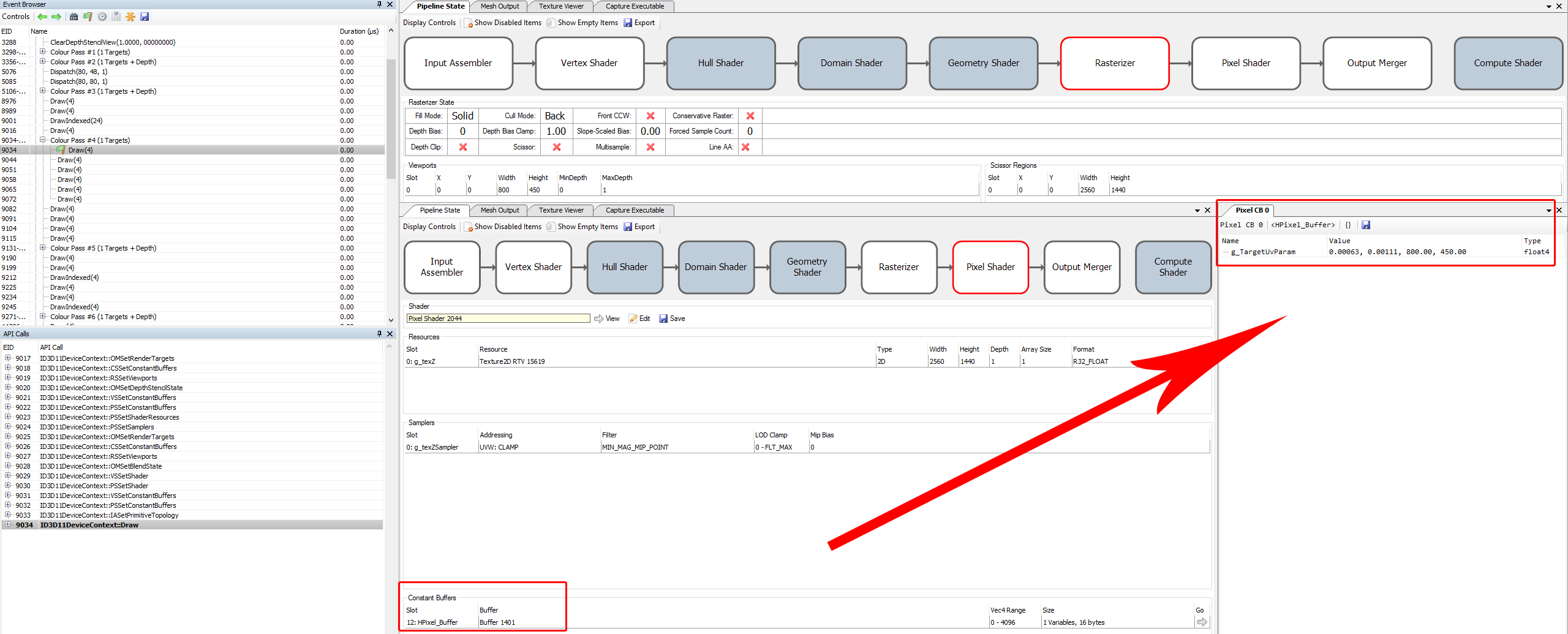Open the lower Mesh Output tab
The width and height of the screenshot is (1568, 634).
(499, 210)
